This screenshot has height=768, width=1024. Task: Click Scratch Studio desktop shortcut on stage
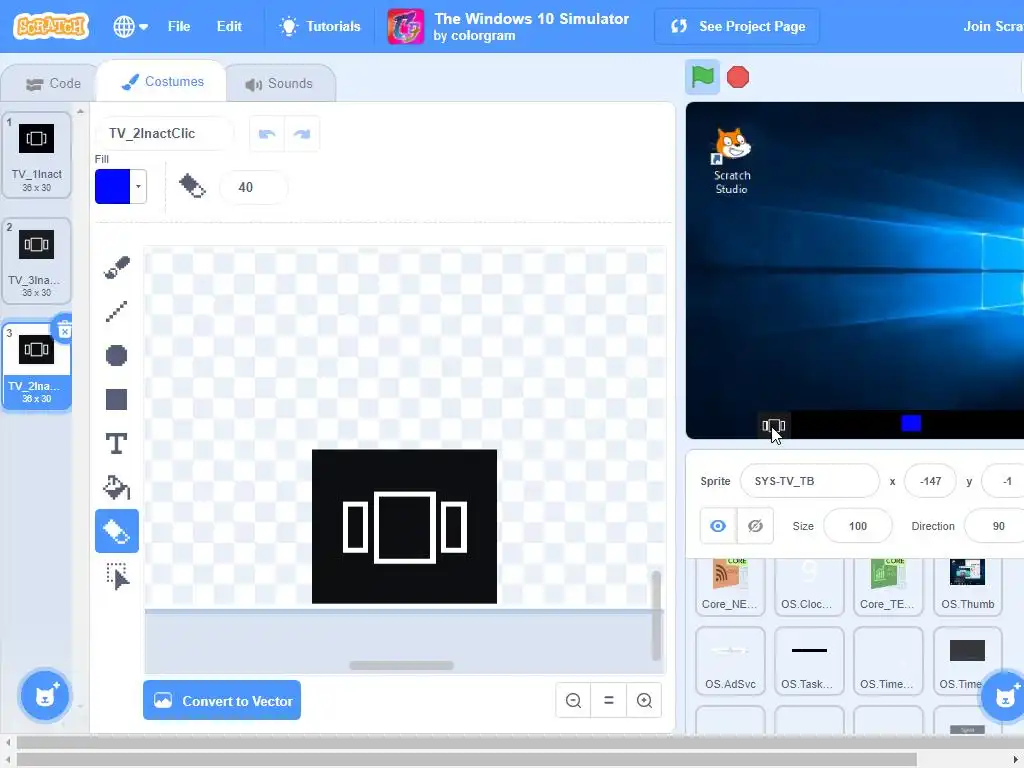pos(731,161)
